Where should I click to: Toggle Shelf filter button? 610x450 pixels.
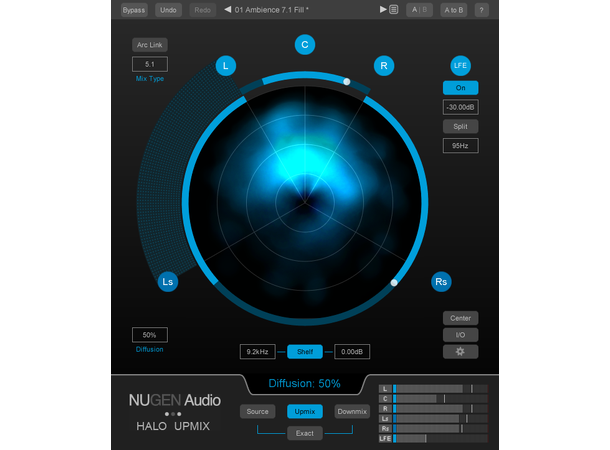305,352
